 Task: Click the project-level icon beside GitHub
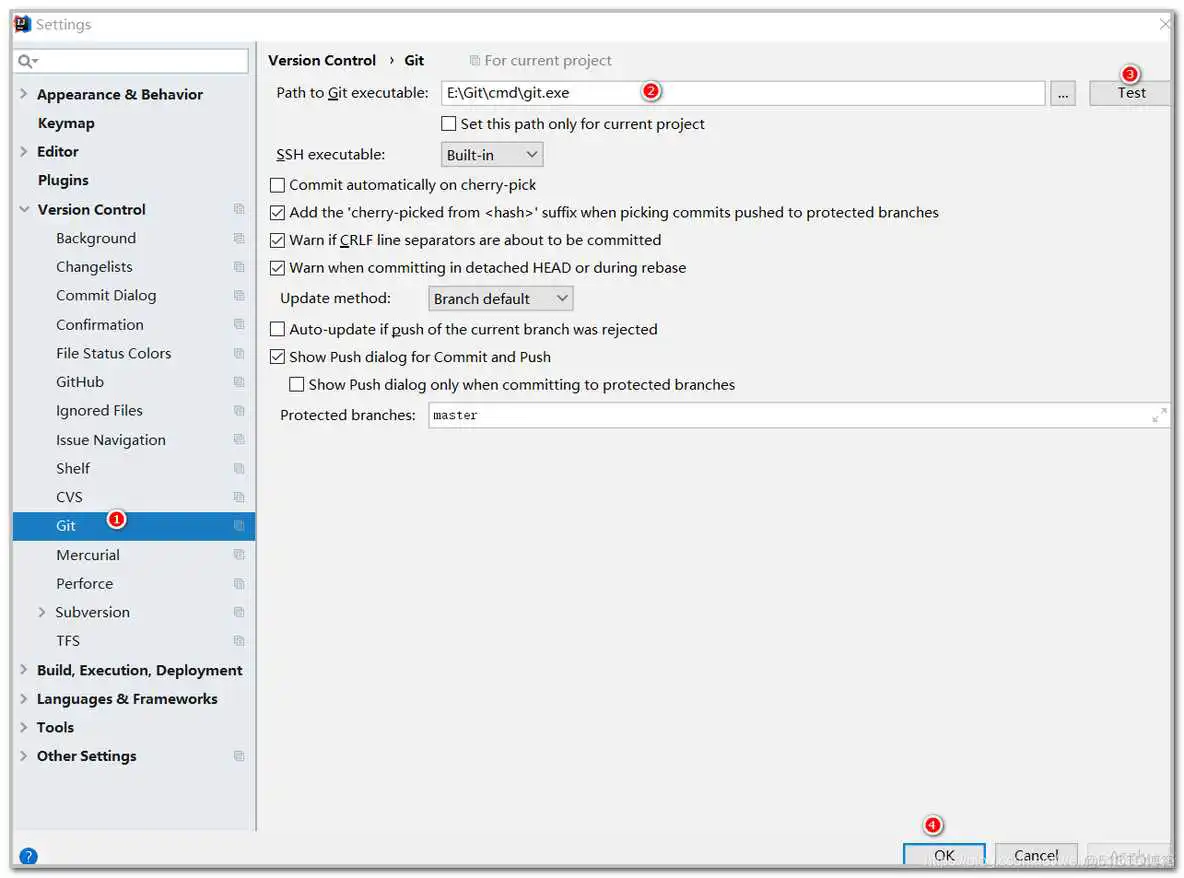point(239,382)
